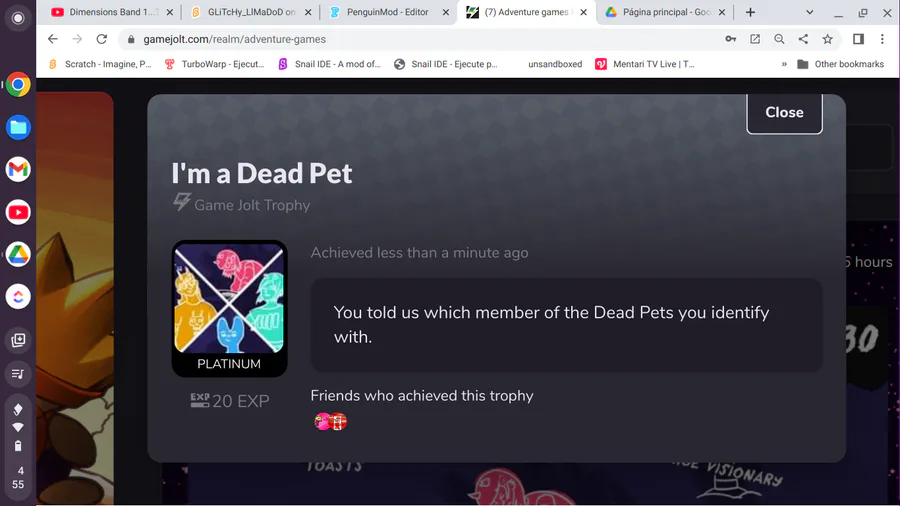Share this page using the share icon
The width and height of the screenshot is (900, 506).
803,39
